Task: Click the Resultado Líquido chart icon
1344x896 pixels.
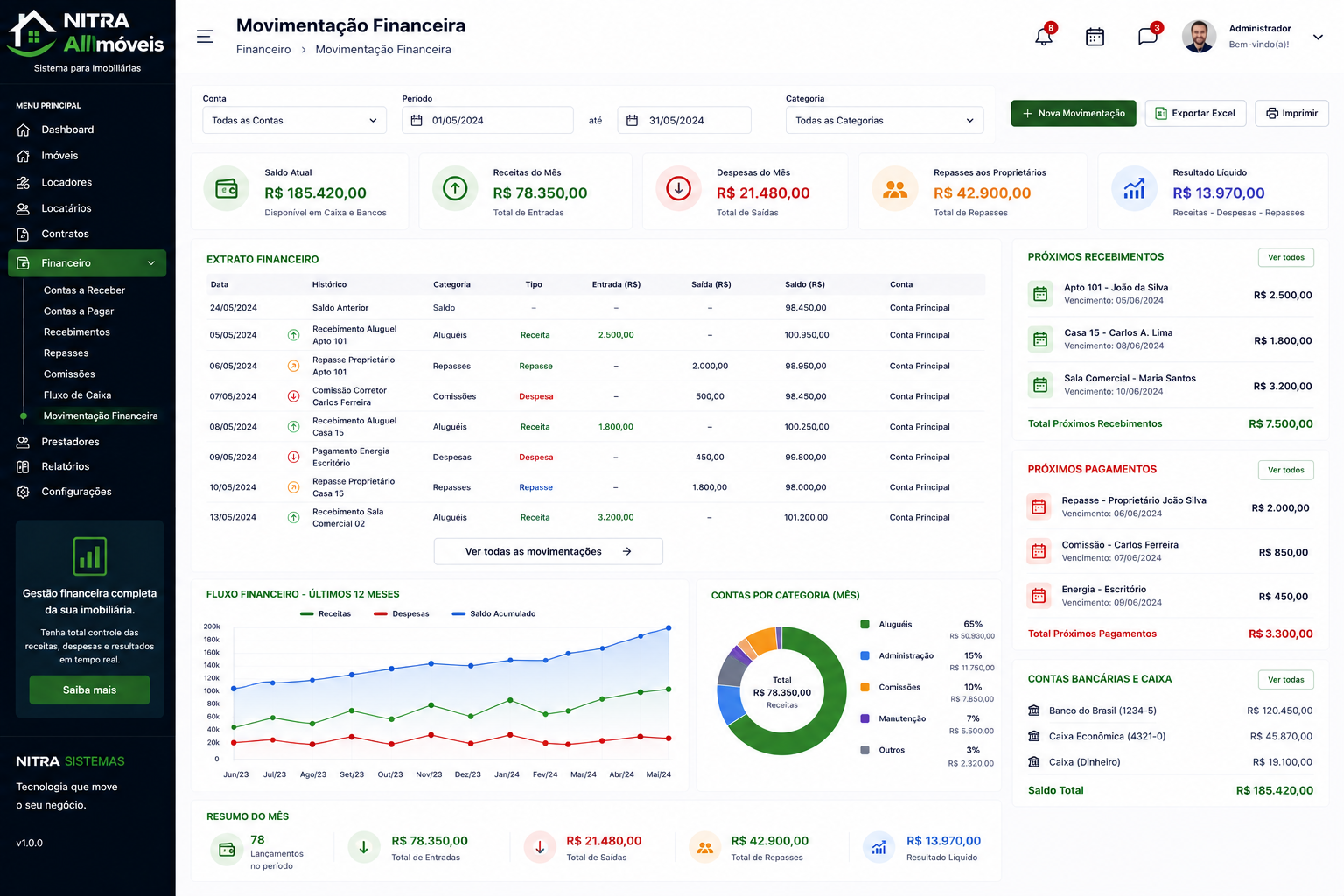Action: tap(1134, 188)
